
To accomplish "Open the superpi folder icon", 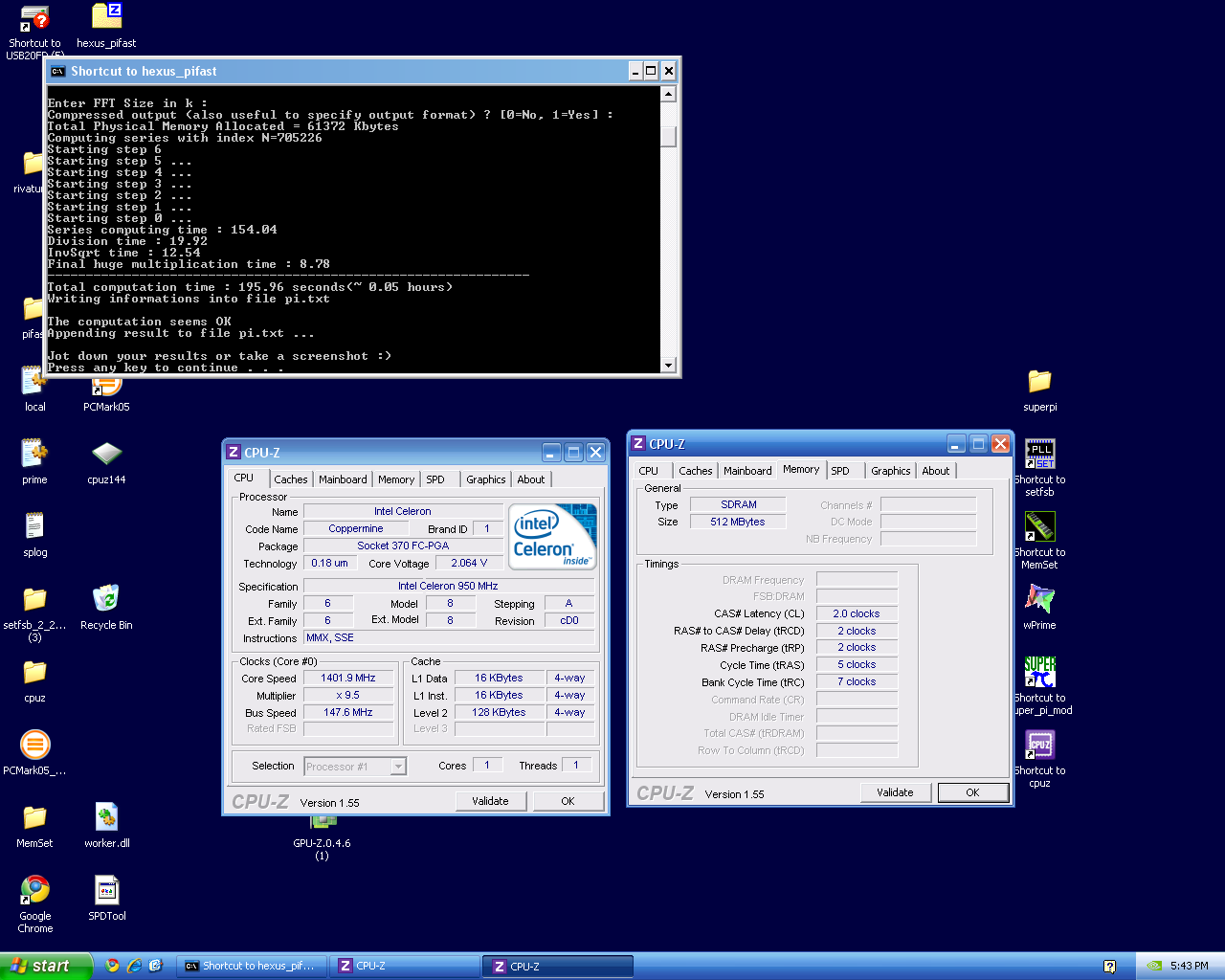I will 1040,380.
